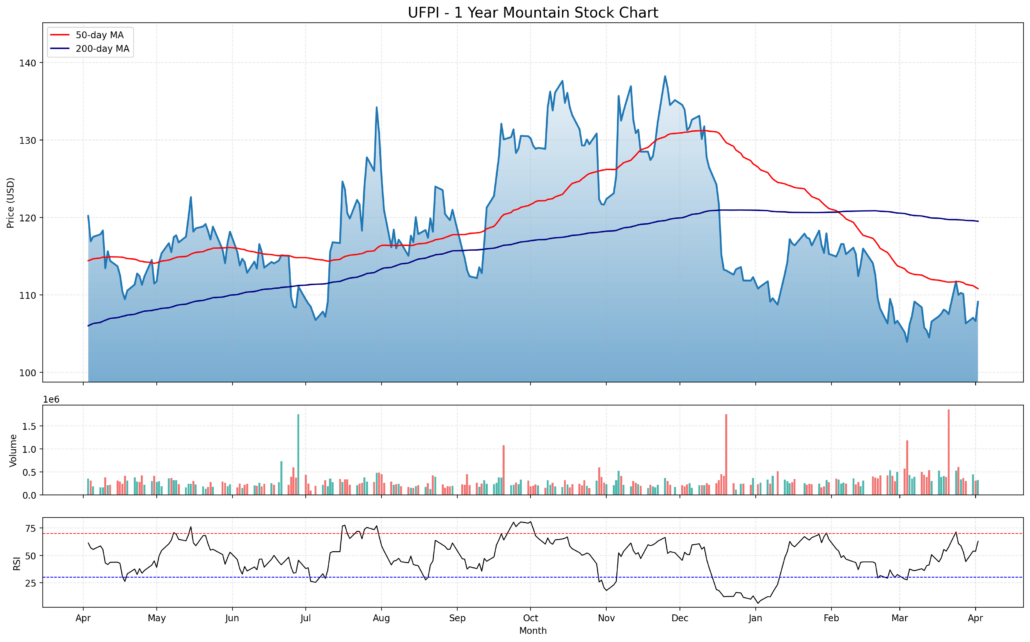The width and height of the screenshot is (1030, 642).
Task: Click the tall red volume bar in late December
Action: [726, 454]
